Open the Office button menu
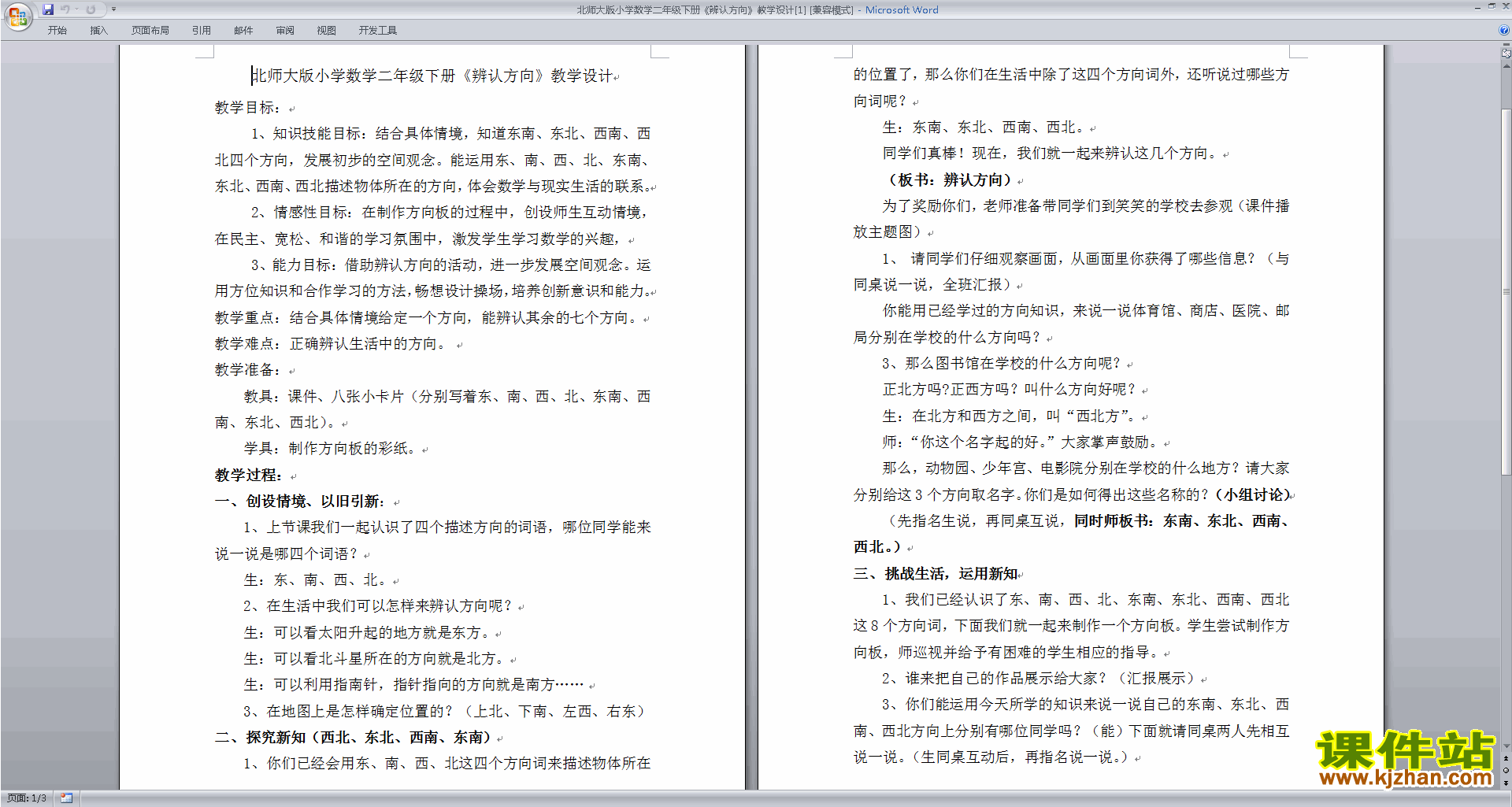The image size is (1512, 807). 17,17
